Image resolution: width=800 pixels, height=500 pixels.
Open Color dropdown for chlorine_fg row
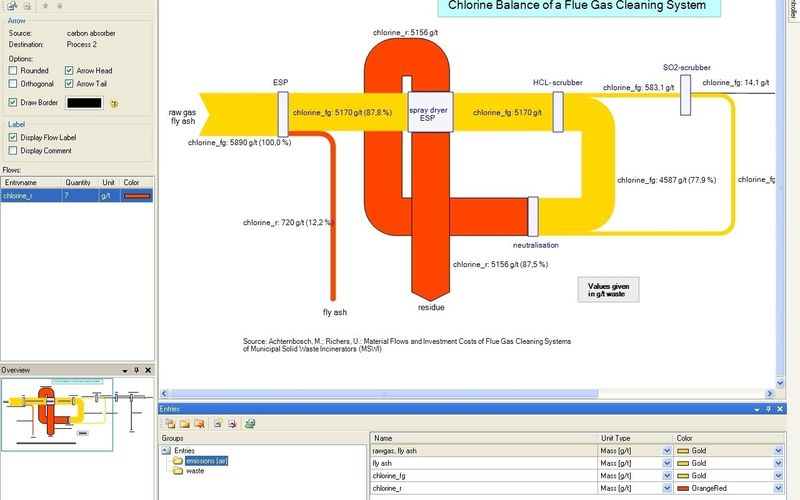coord(778,476)
